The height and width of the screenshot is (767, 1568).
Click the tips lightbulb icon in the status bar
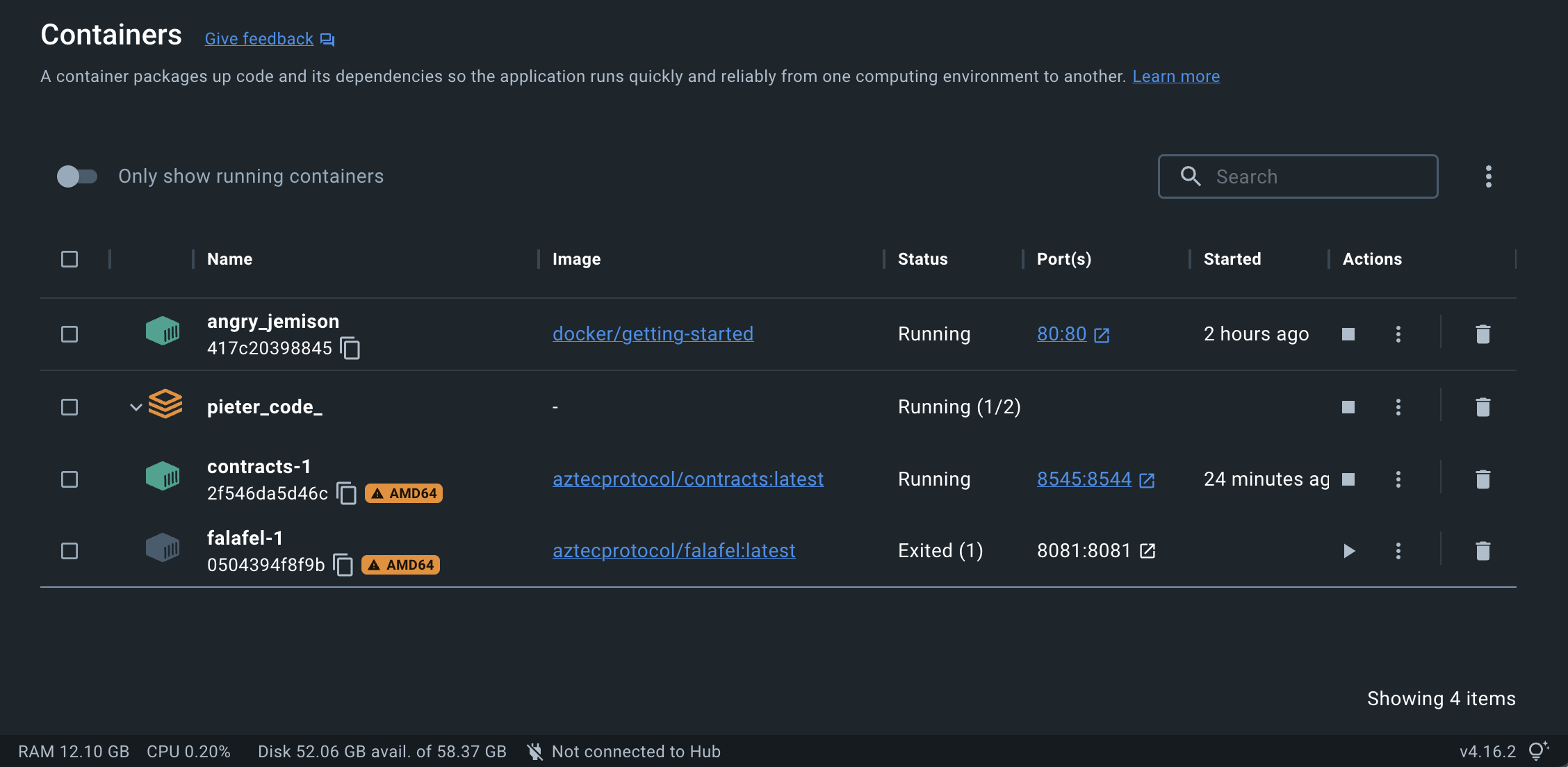[x=1537, y=751]
